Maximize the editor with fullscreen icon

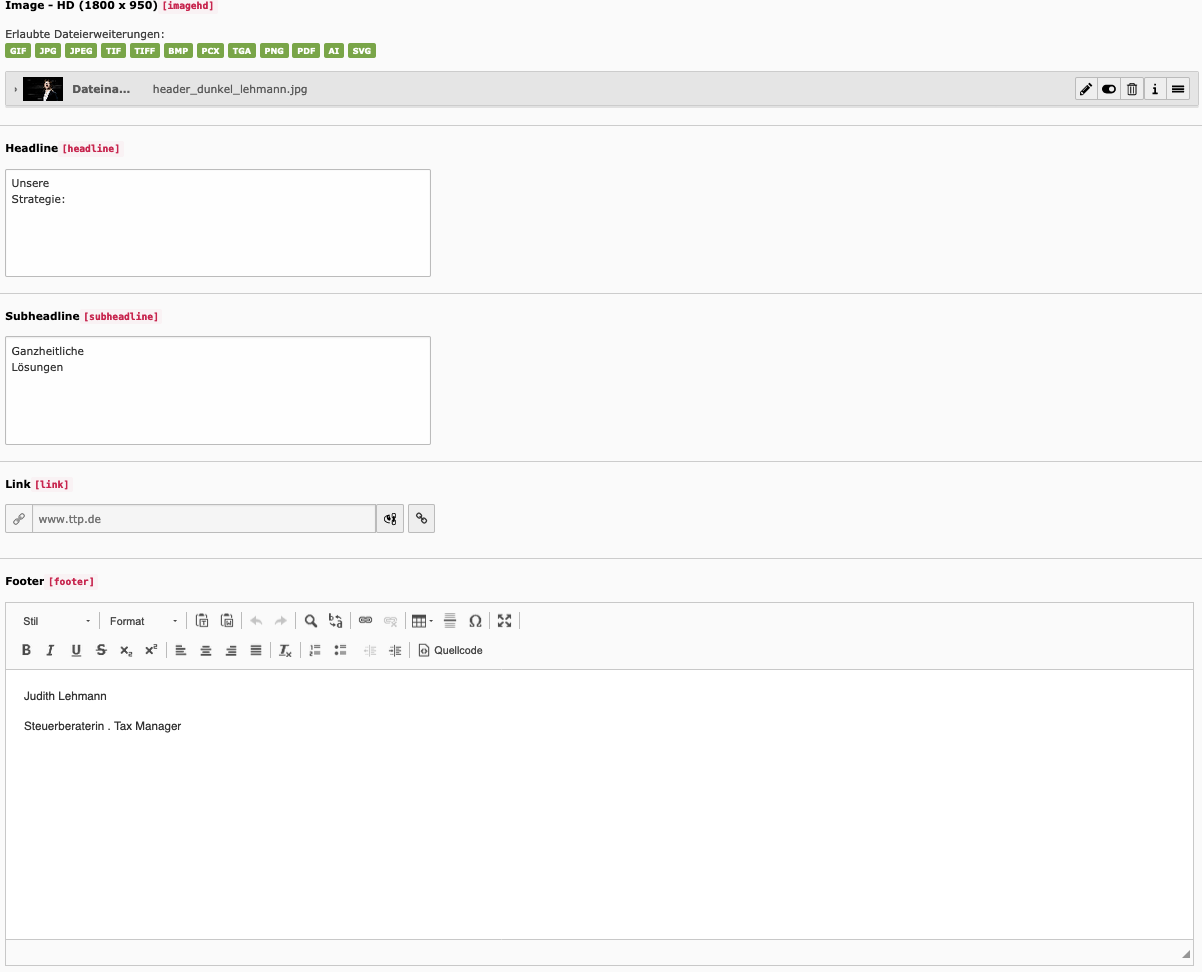[x=504, y=621]
